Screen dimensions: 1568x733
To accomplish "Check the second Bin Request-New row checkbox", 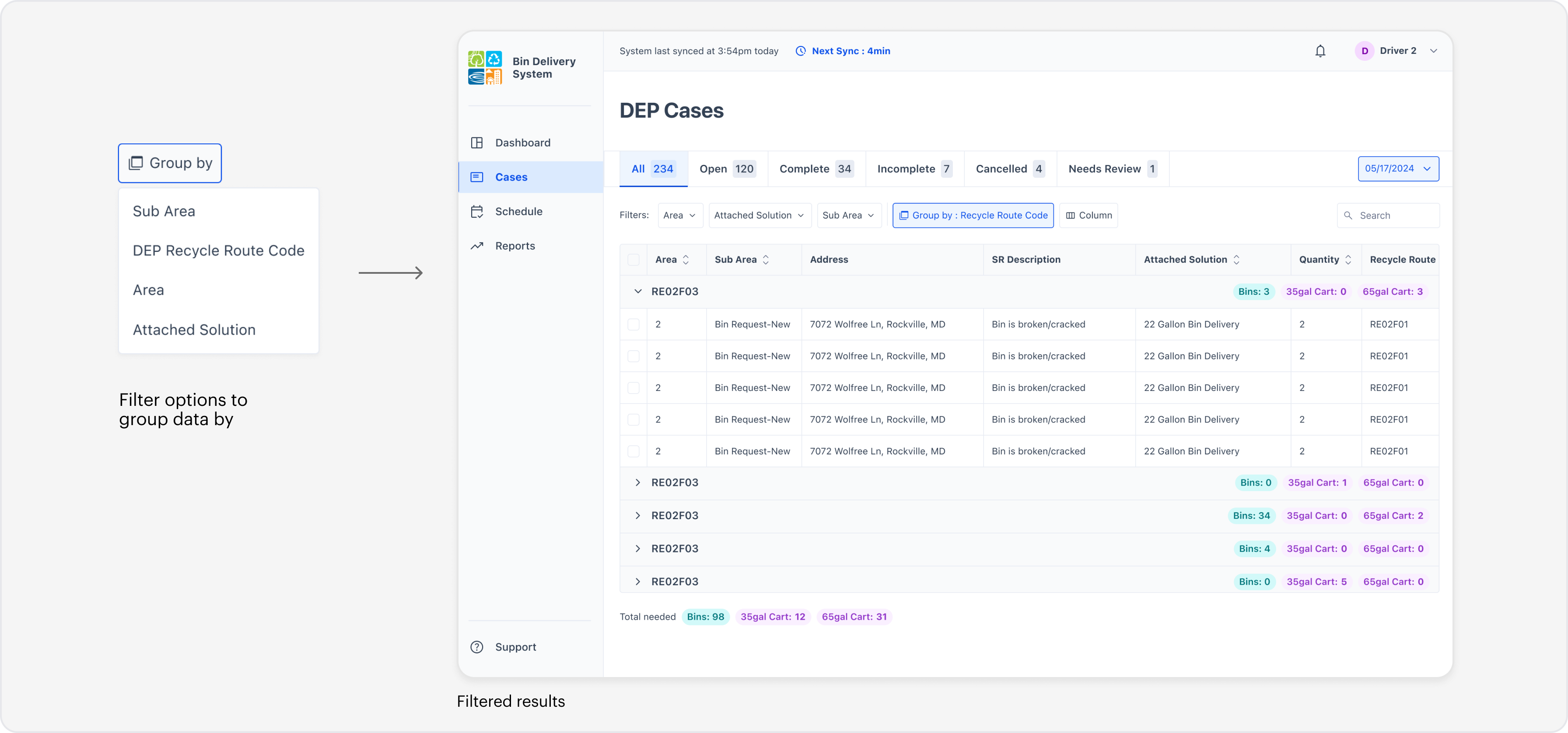I will (633, 356).
